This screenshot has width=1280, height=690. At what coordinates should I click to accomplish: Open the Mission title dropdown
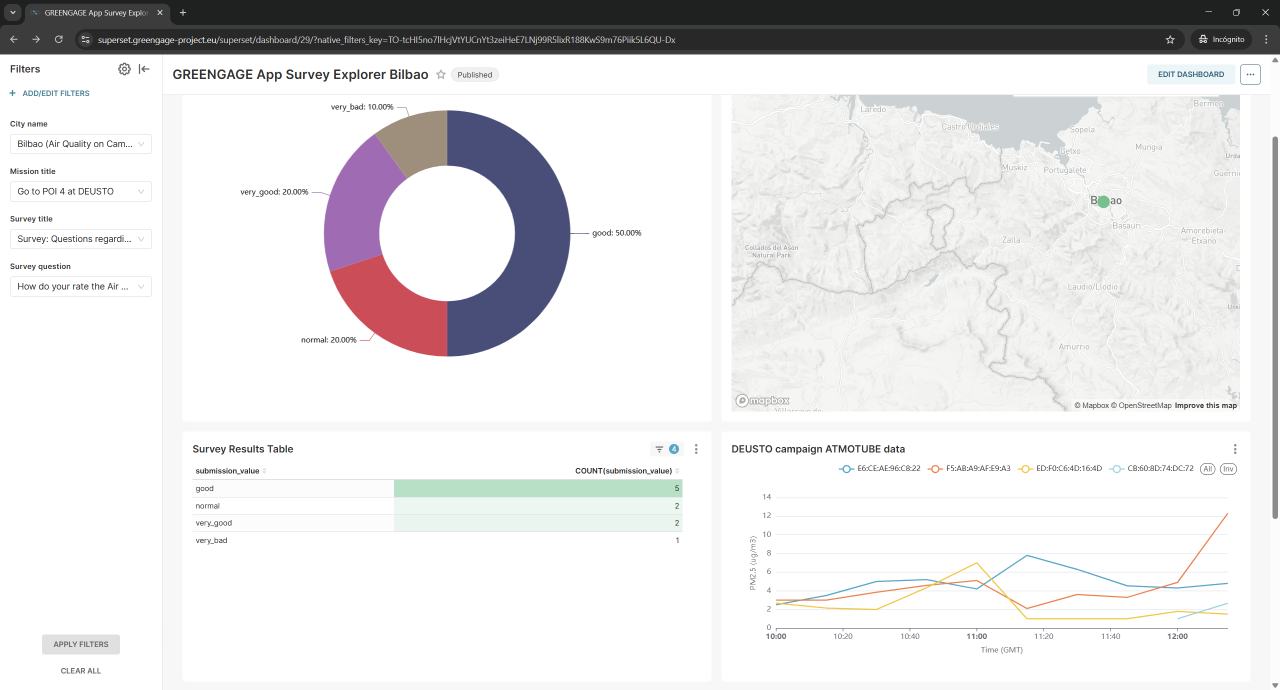(81, 191)
